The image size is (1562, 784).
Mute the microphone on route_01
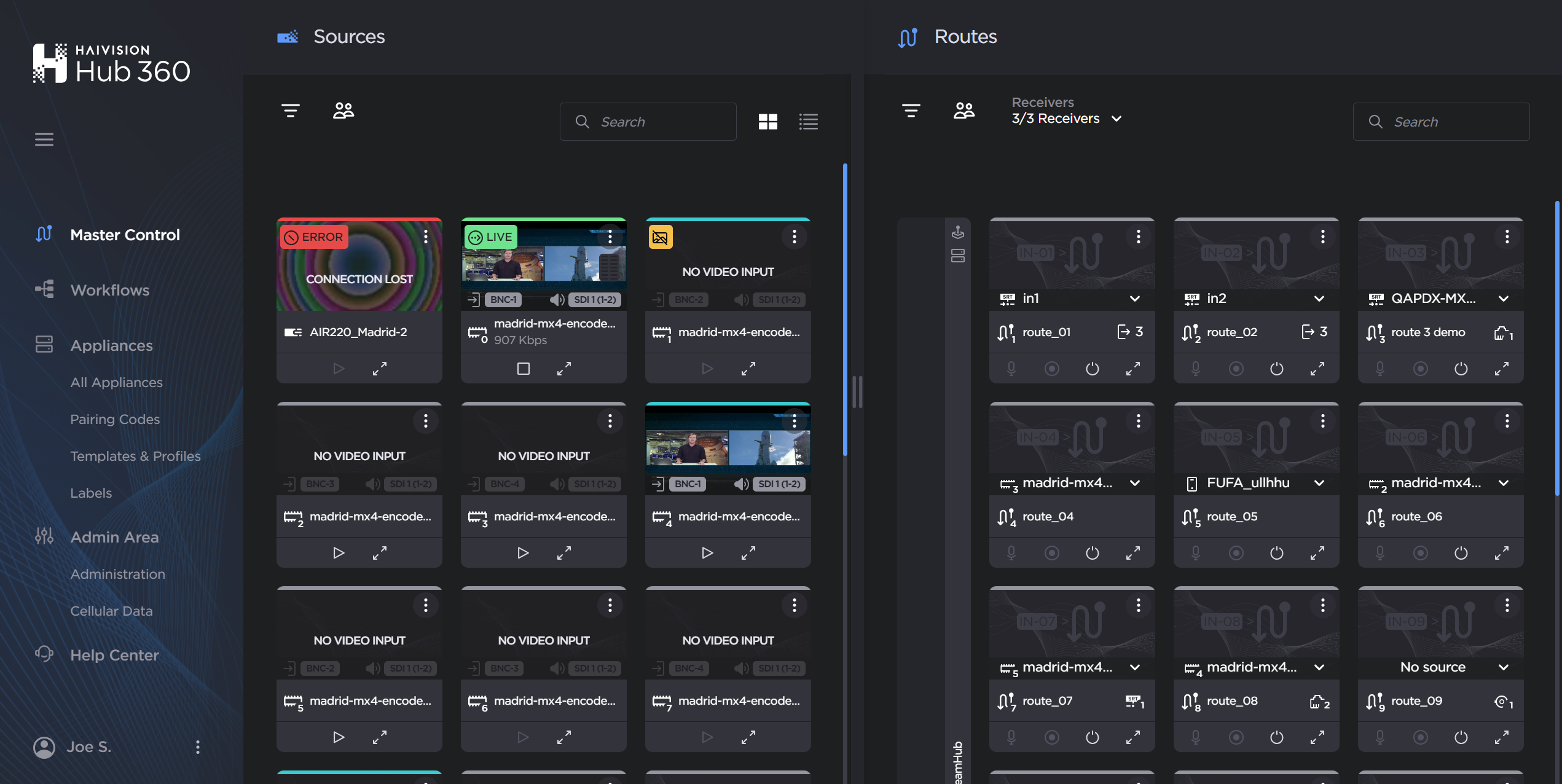(x=1011, y=368)
